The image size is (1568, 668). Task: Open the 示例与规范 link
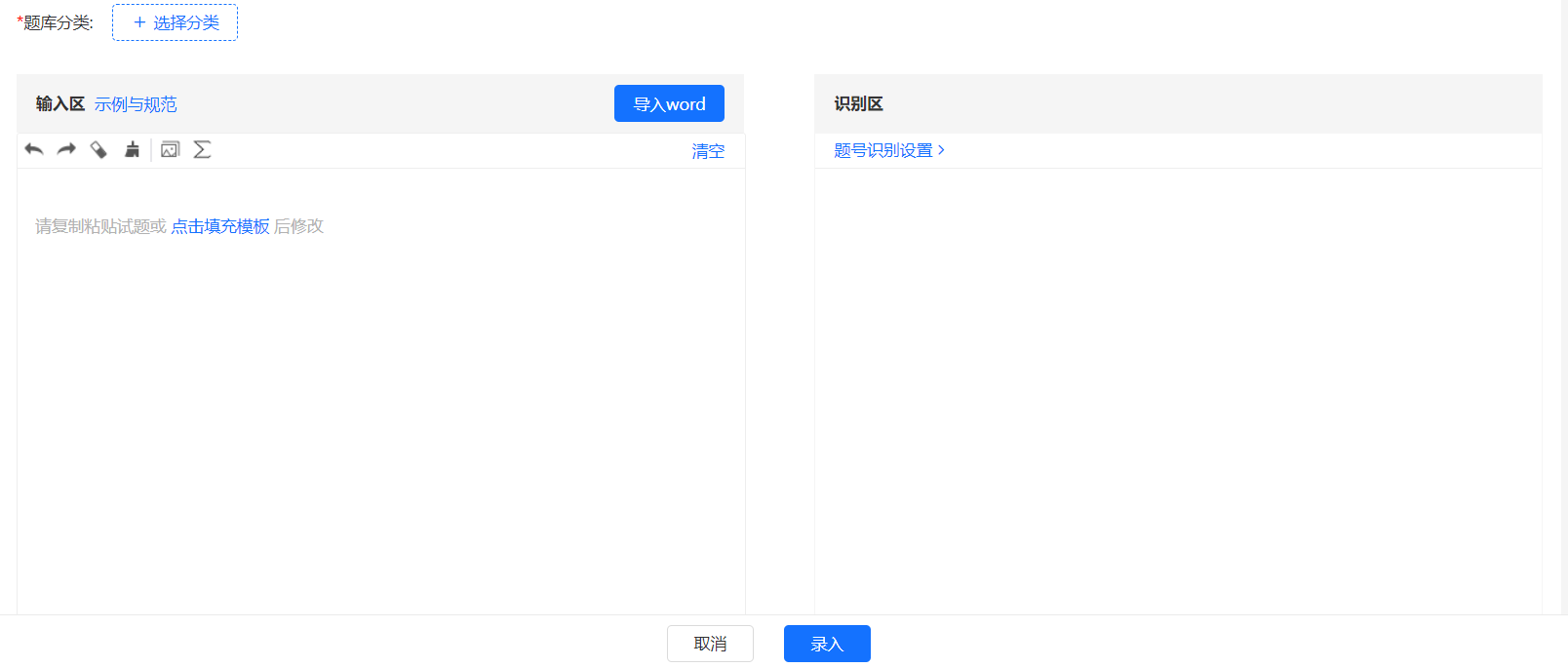tap(136, 104)
